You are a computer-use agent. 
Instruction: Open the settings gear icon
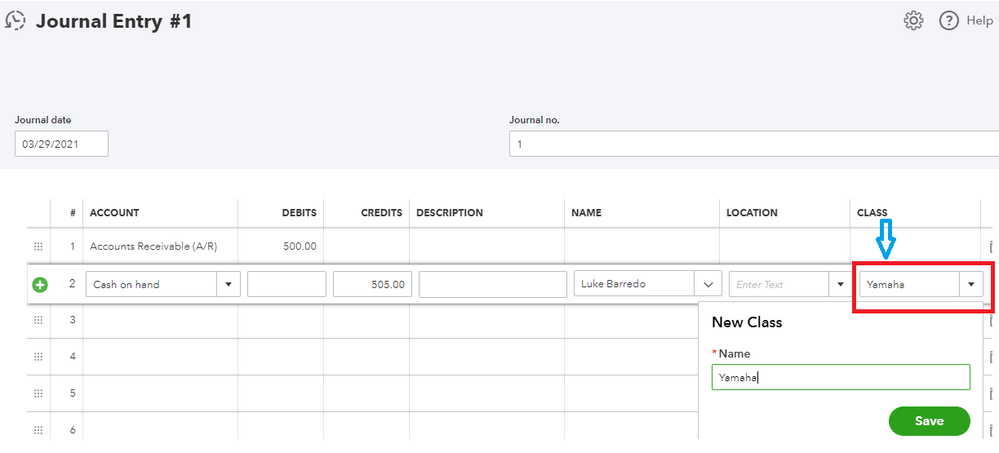[x=913, y=21]
